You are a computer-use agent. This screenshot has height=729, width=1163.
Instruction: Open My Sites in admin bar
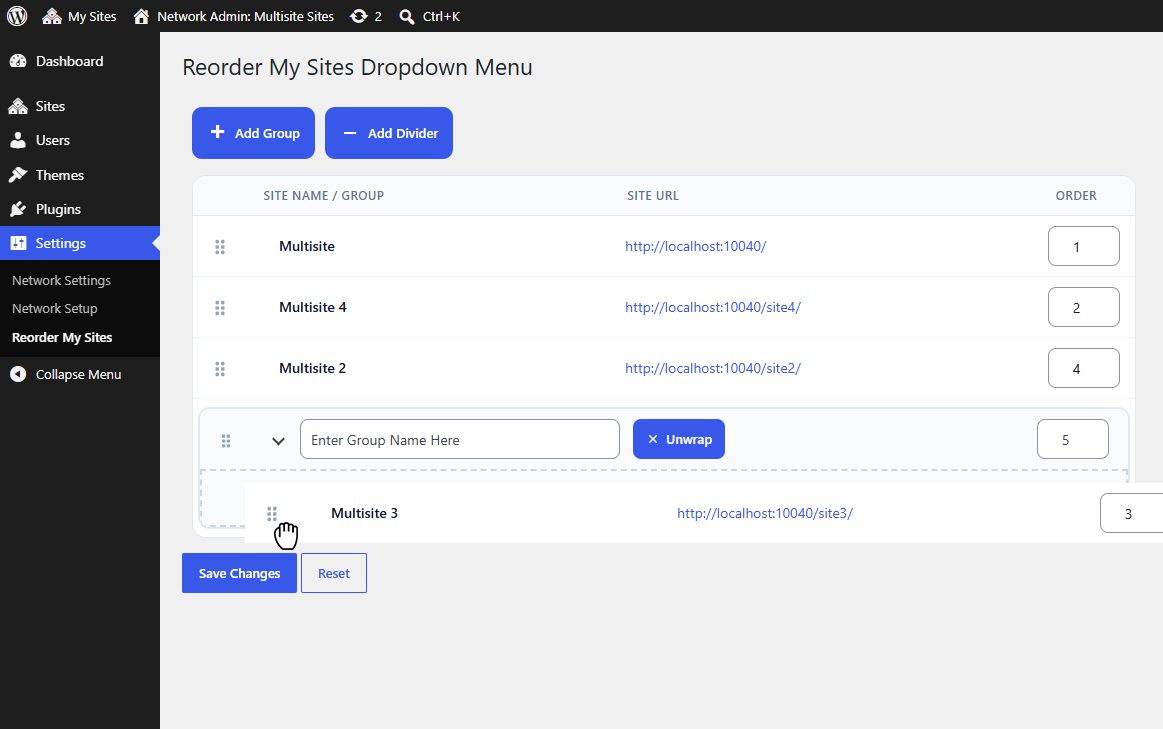pos(79,16)
